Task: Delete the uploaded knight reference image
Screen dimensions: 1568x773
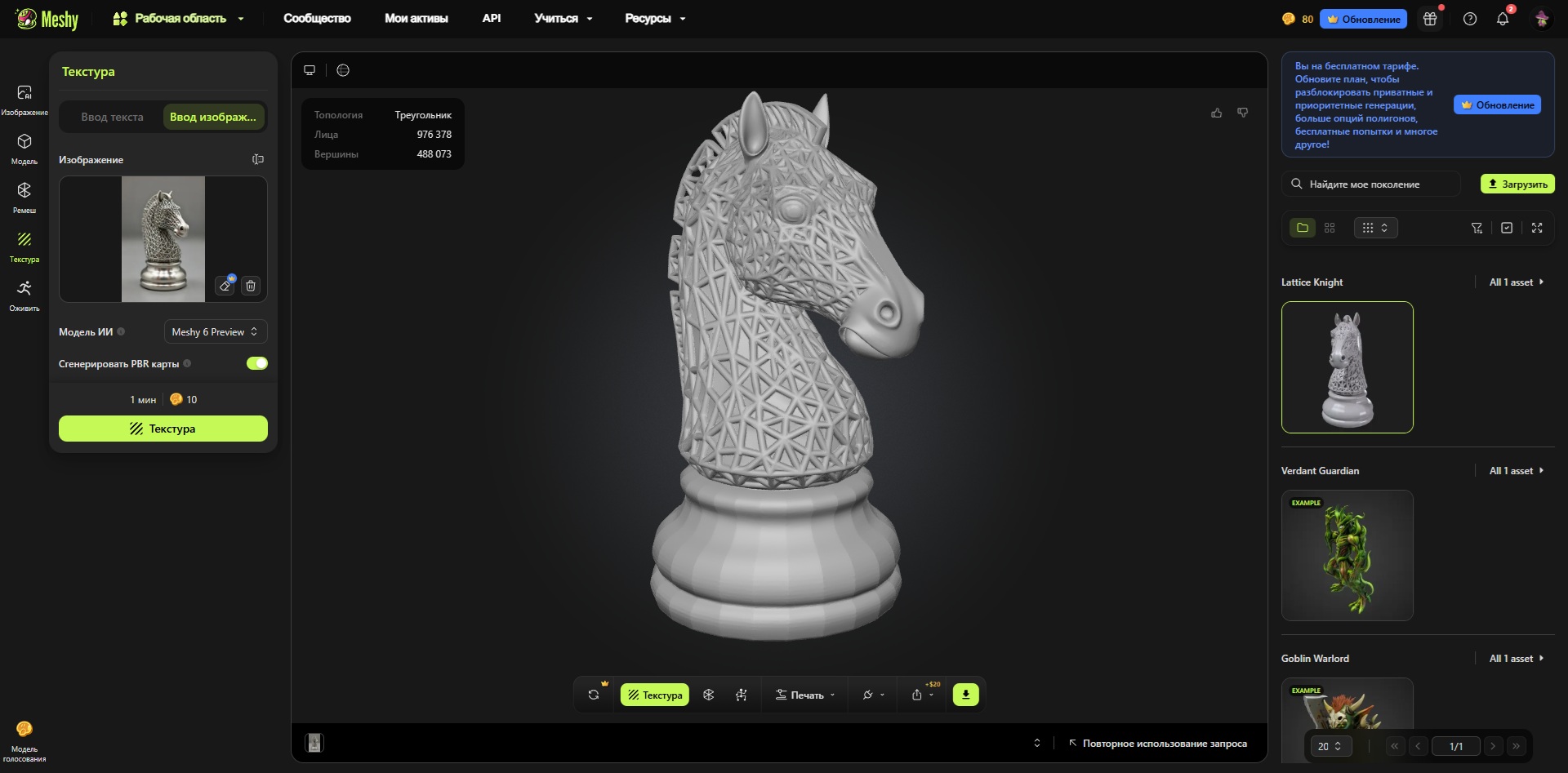Action: [x=251, y=286]
